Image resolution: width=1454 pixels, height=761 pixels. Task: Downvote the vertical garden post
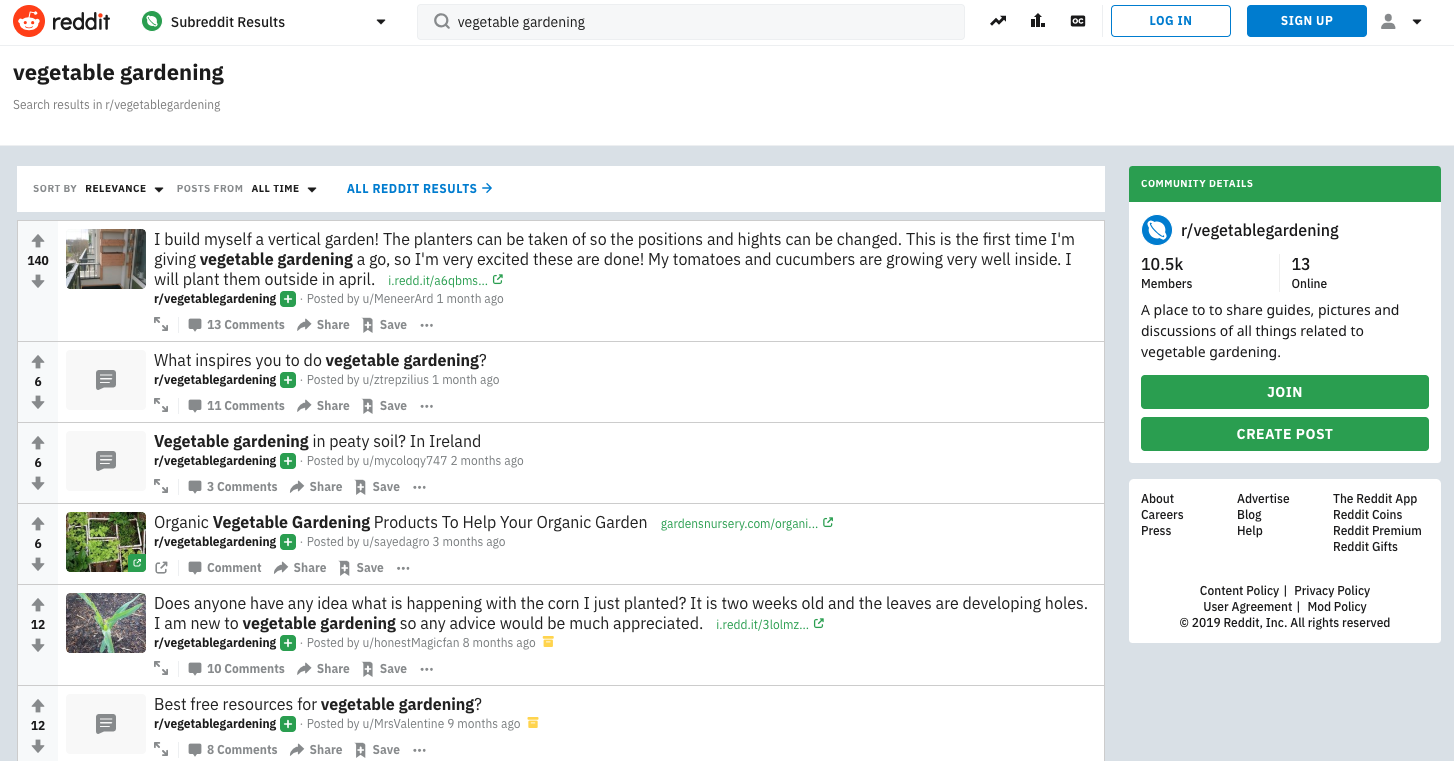[38, 281]
